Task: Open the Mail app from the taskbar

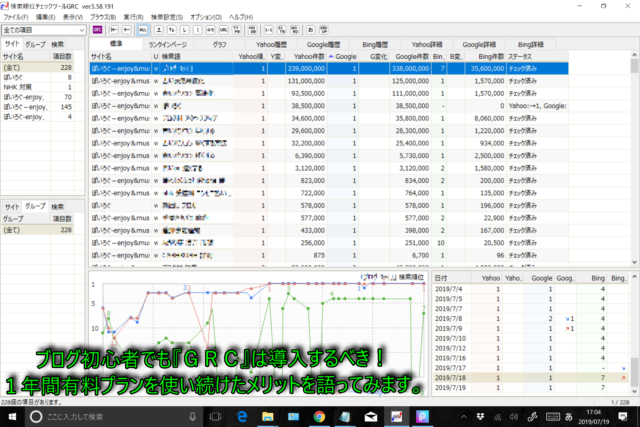Action: (x=371, y=417)
